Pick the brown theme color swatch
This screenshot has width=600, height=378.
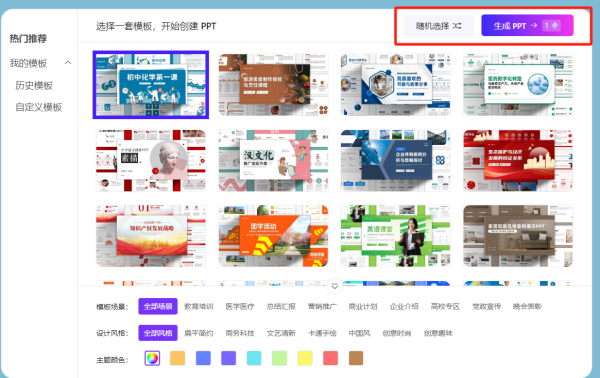click(356, 358)
